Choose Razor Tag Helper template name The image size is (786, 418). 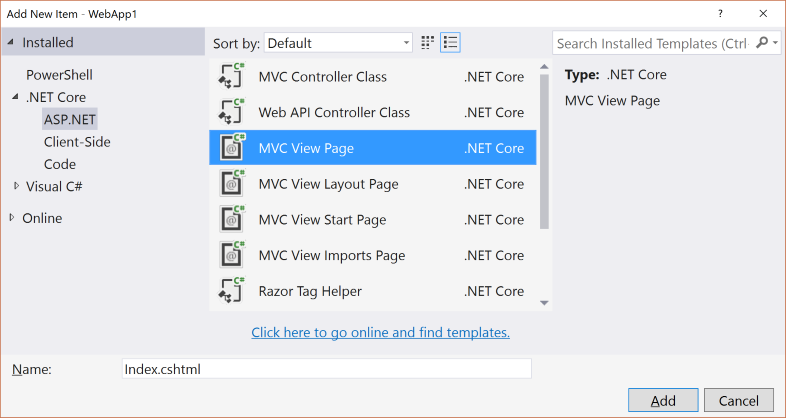(310, 291)
